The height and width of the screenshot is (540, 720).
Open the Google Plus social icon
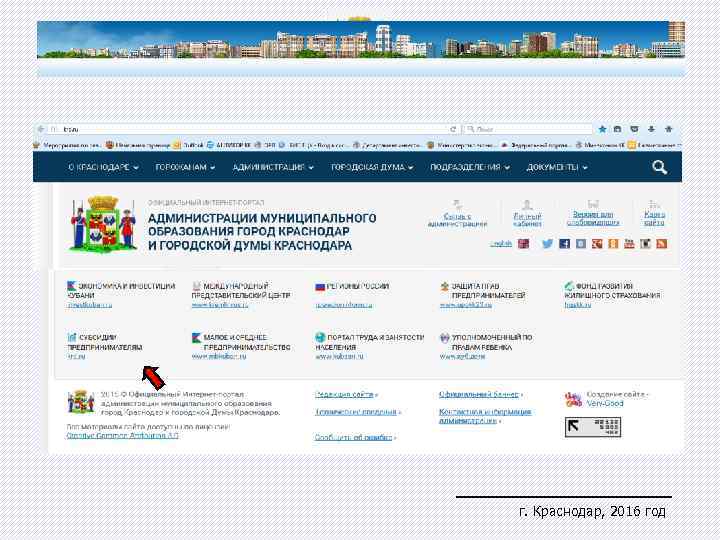(x=597, y=243)
